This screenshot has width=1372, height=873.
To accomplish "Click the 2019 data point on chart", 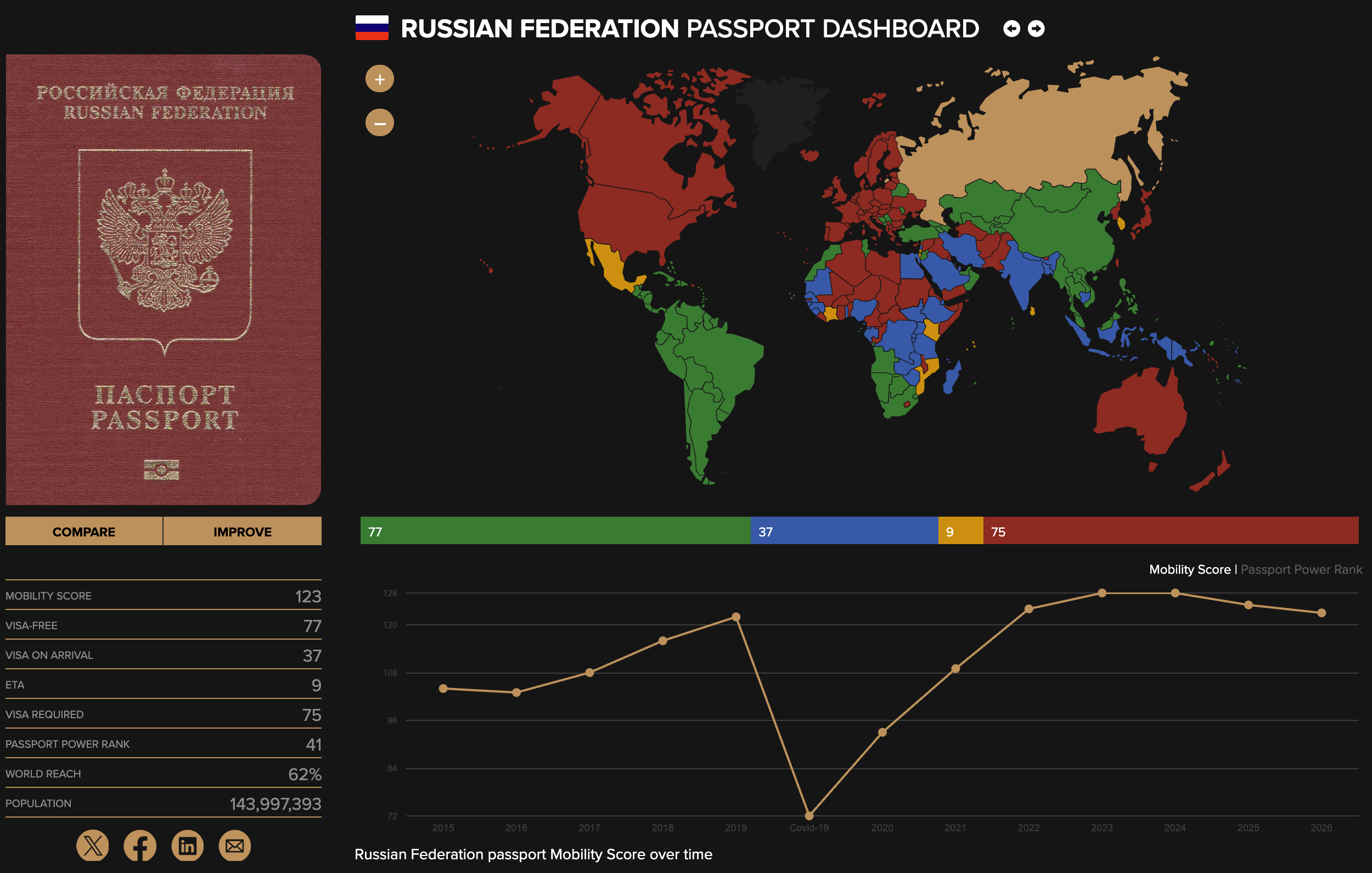I will point(736,617).
